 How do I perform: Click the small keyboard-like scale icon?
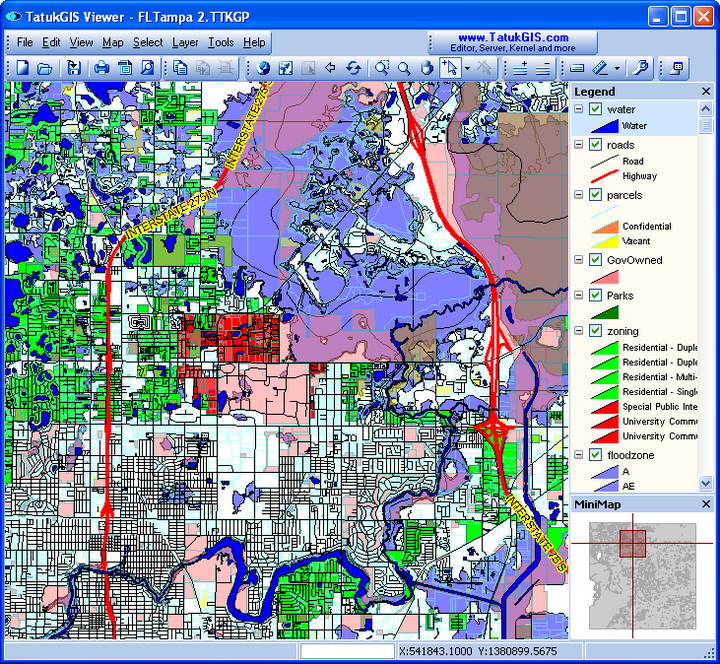coord(577,68)
